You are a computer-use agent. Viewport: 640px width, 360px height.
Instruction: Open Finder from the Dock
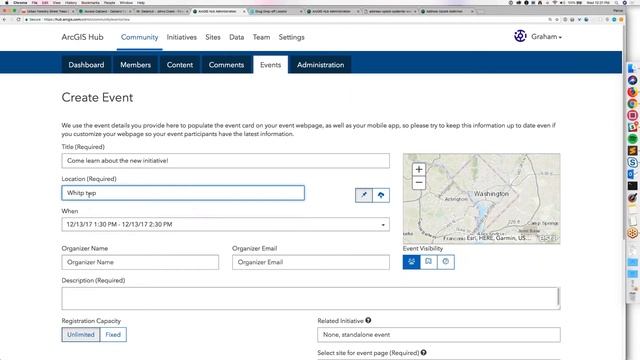point(632,68)
